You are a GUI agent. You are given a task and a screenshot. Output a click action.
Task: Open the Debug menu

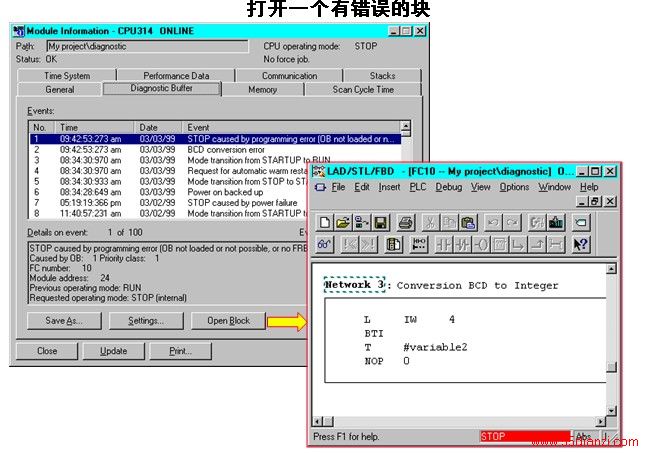point(449,187)
